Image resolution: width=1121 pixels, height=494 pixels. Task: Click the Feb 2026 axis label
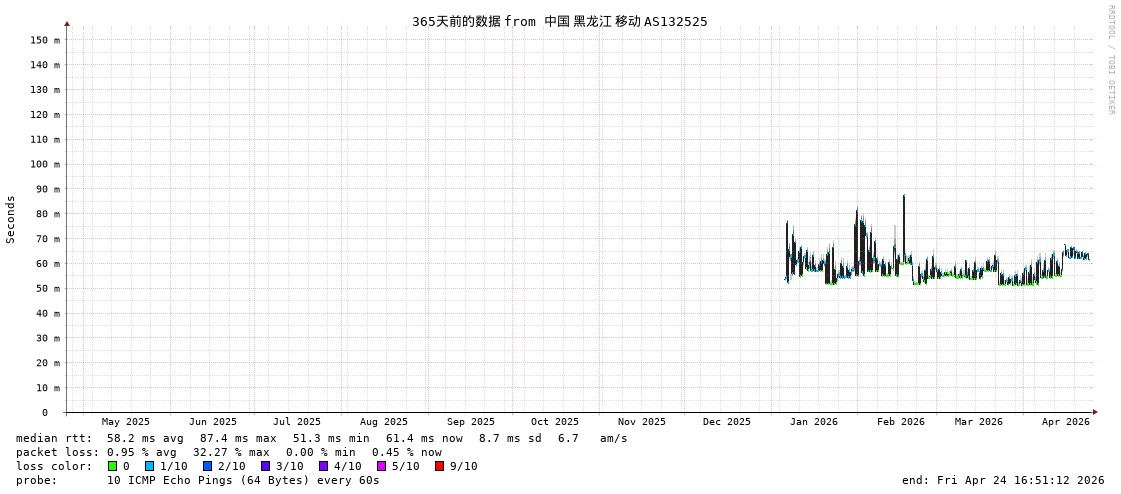(901, 422)
